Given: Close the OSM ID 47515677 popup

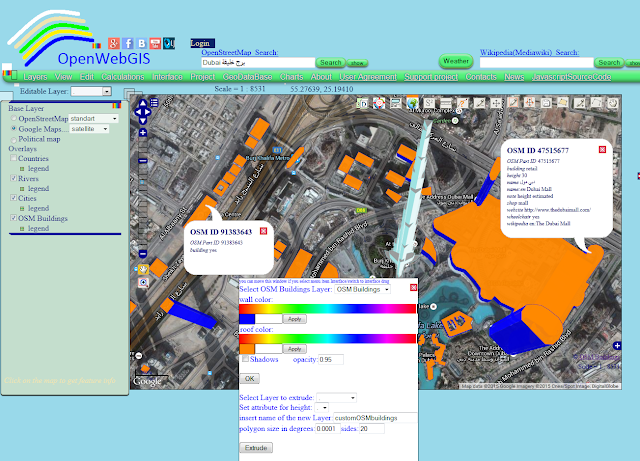Looking at the screenshot, I should pyautogui.click(x=602, y=149).
